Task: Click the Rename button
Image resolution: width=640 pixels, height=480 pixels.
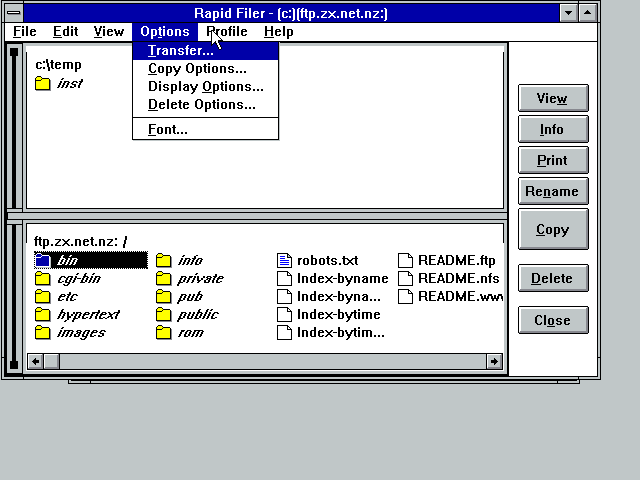Action: (x=553, y=191)
